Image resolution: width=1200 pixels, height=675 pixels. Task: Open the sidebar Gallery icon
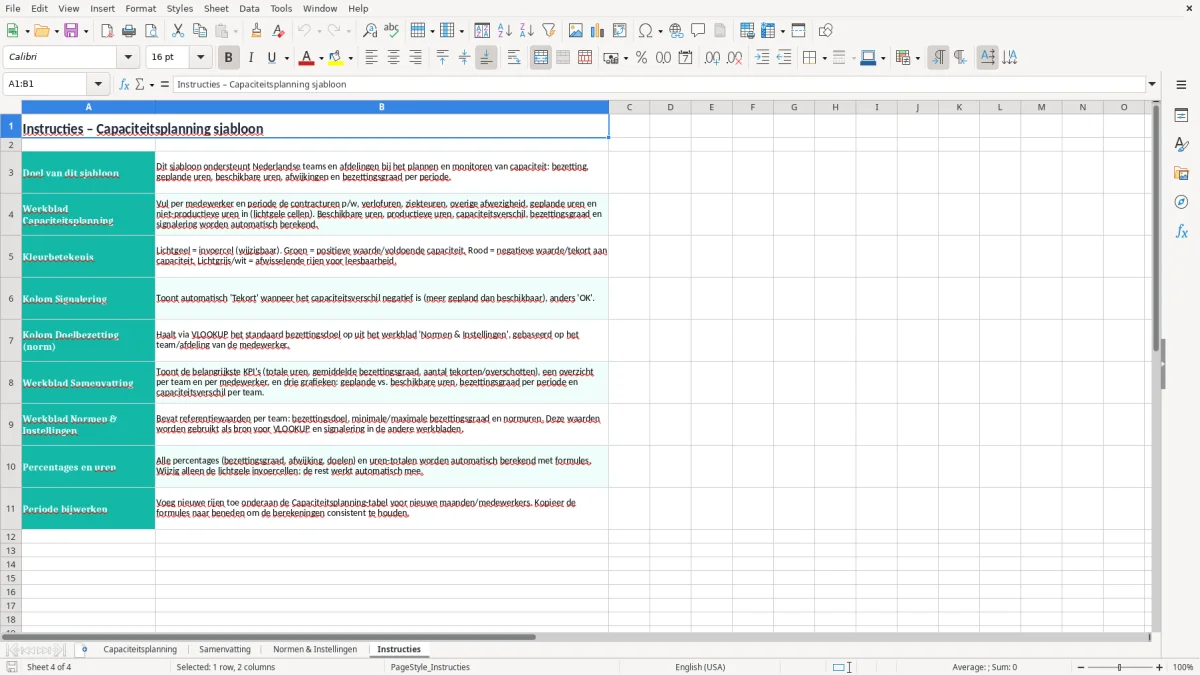pos(1181,173)
